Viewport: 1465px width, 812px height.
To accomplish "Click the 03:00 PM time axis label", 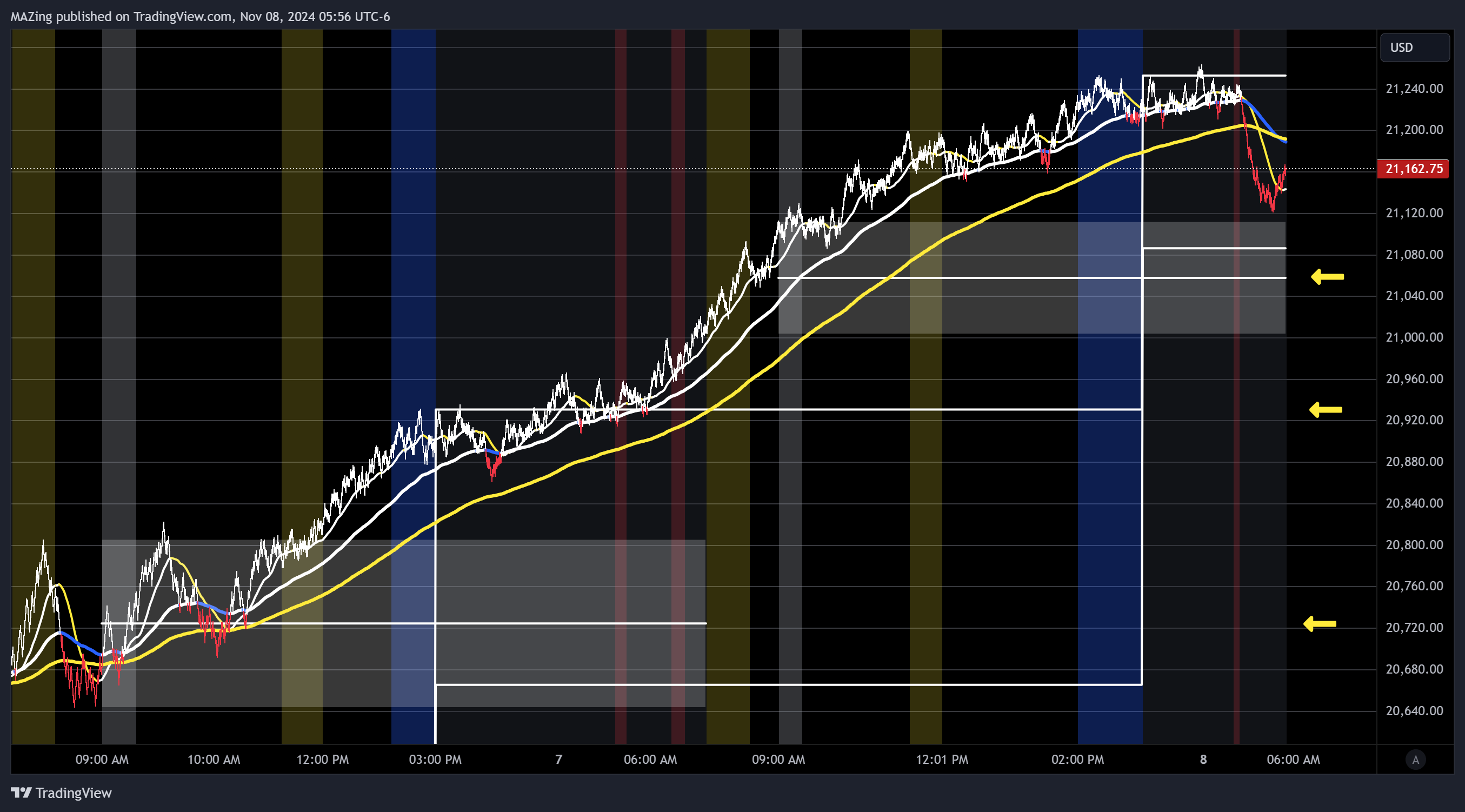I will click(435, 760).
